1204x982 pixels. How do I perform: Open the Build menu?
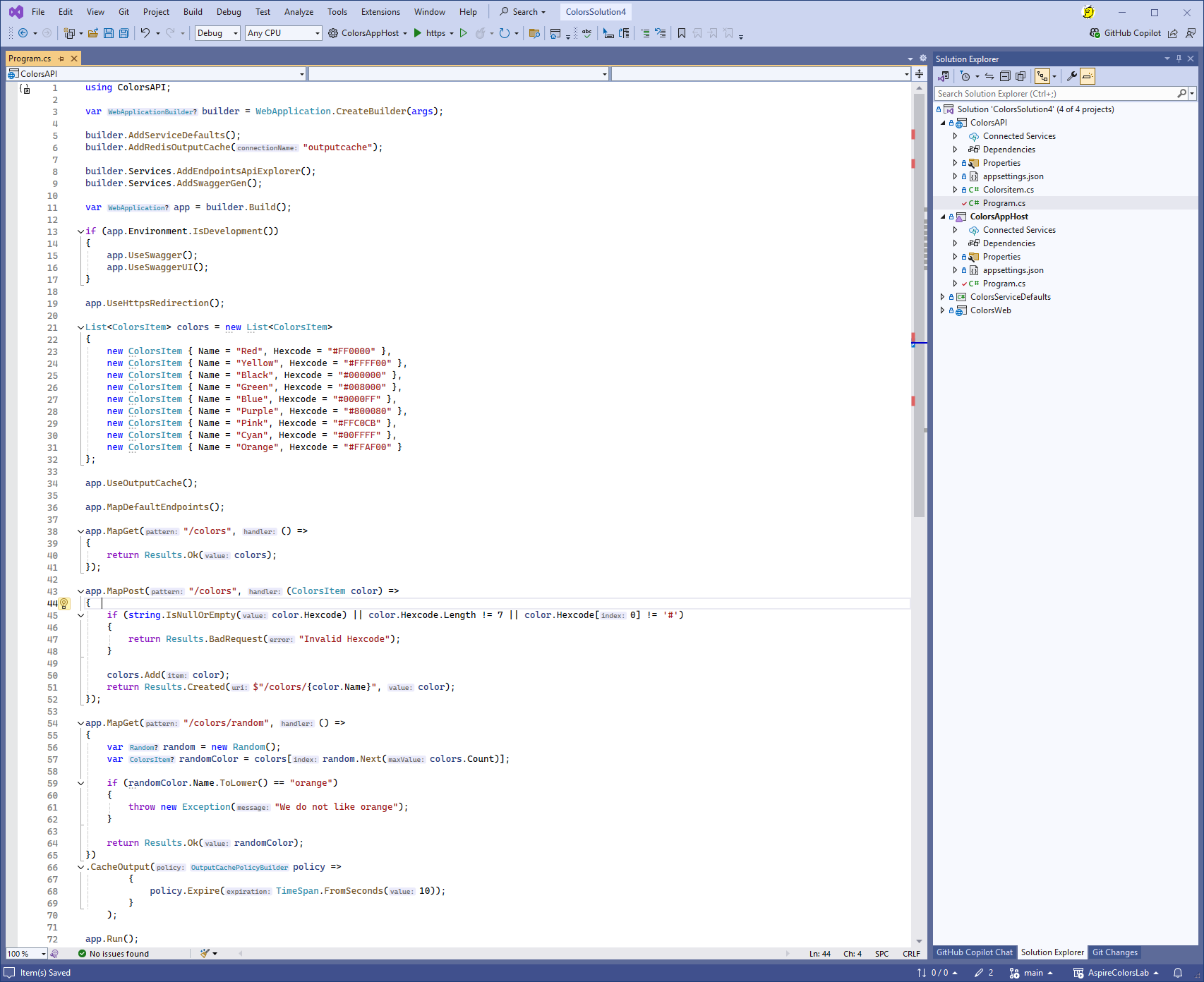[x=193, y=12]
